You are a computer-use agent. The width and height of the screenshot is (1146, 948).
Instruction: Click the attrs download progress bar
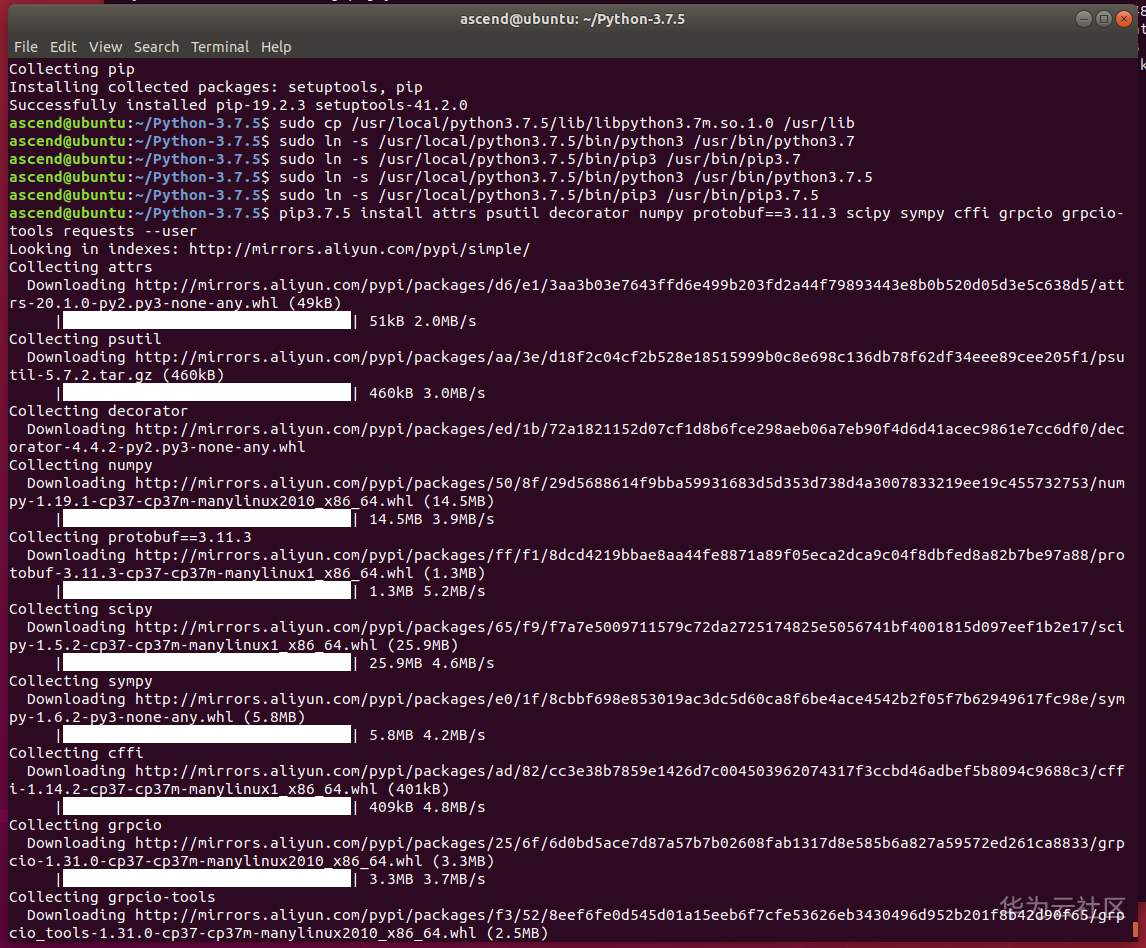tap(207, 320)
